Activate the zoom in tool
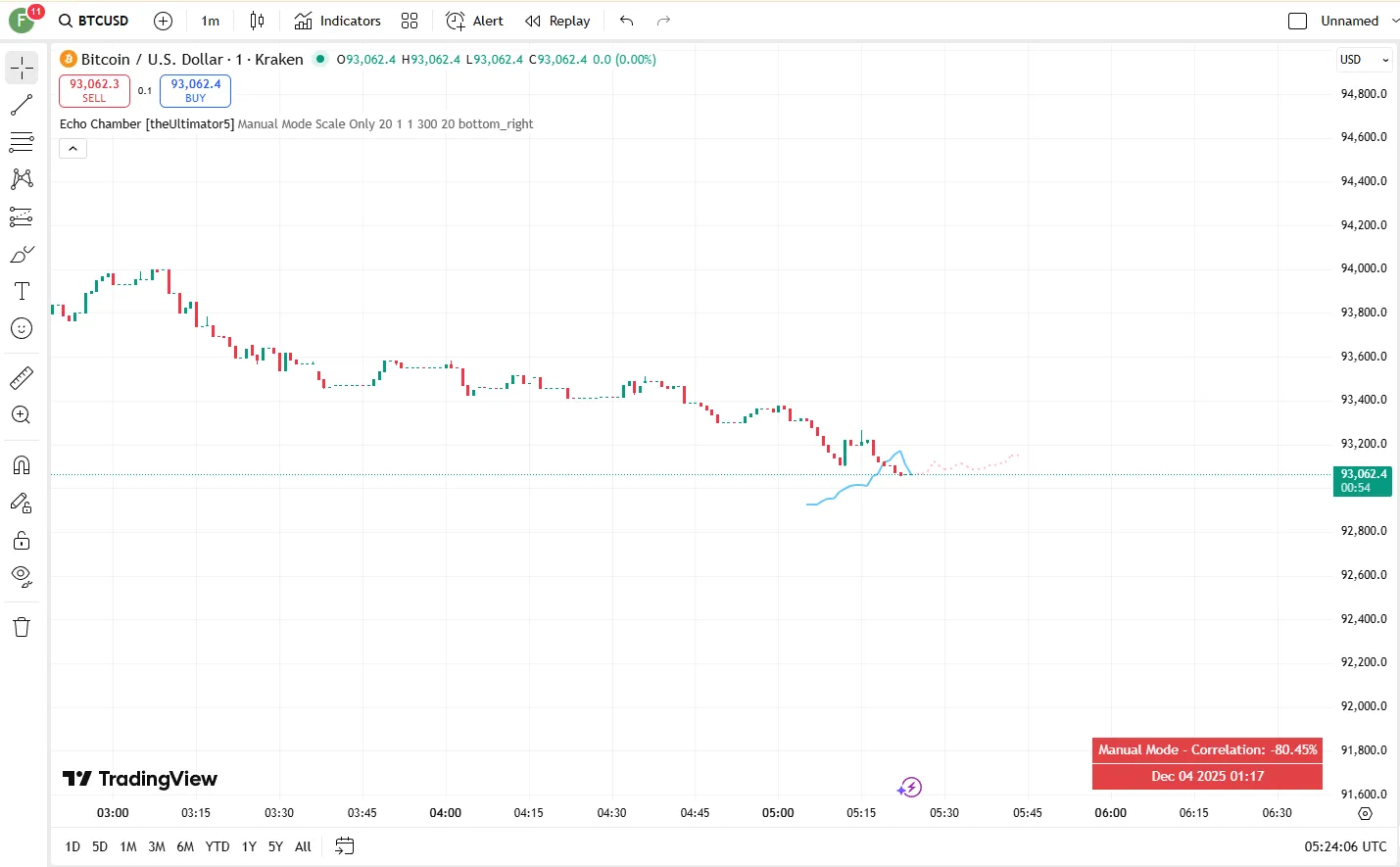1400x867 pixels. (22, 414)
